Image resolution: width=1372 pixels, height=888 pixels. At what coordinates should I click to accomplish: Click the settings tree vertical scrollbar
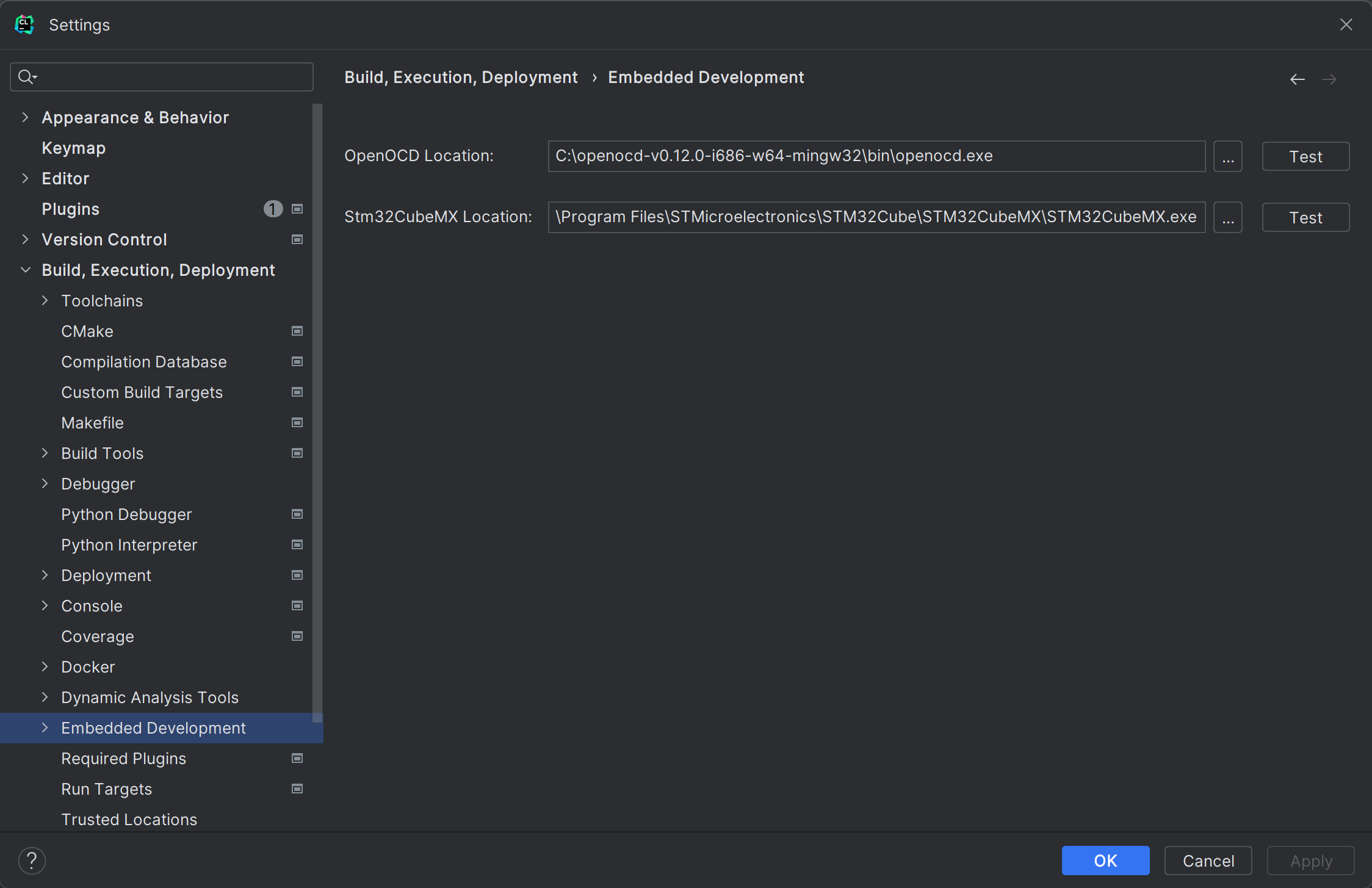pyautogui.click(x=317, y=413)
